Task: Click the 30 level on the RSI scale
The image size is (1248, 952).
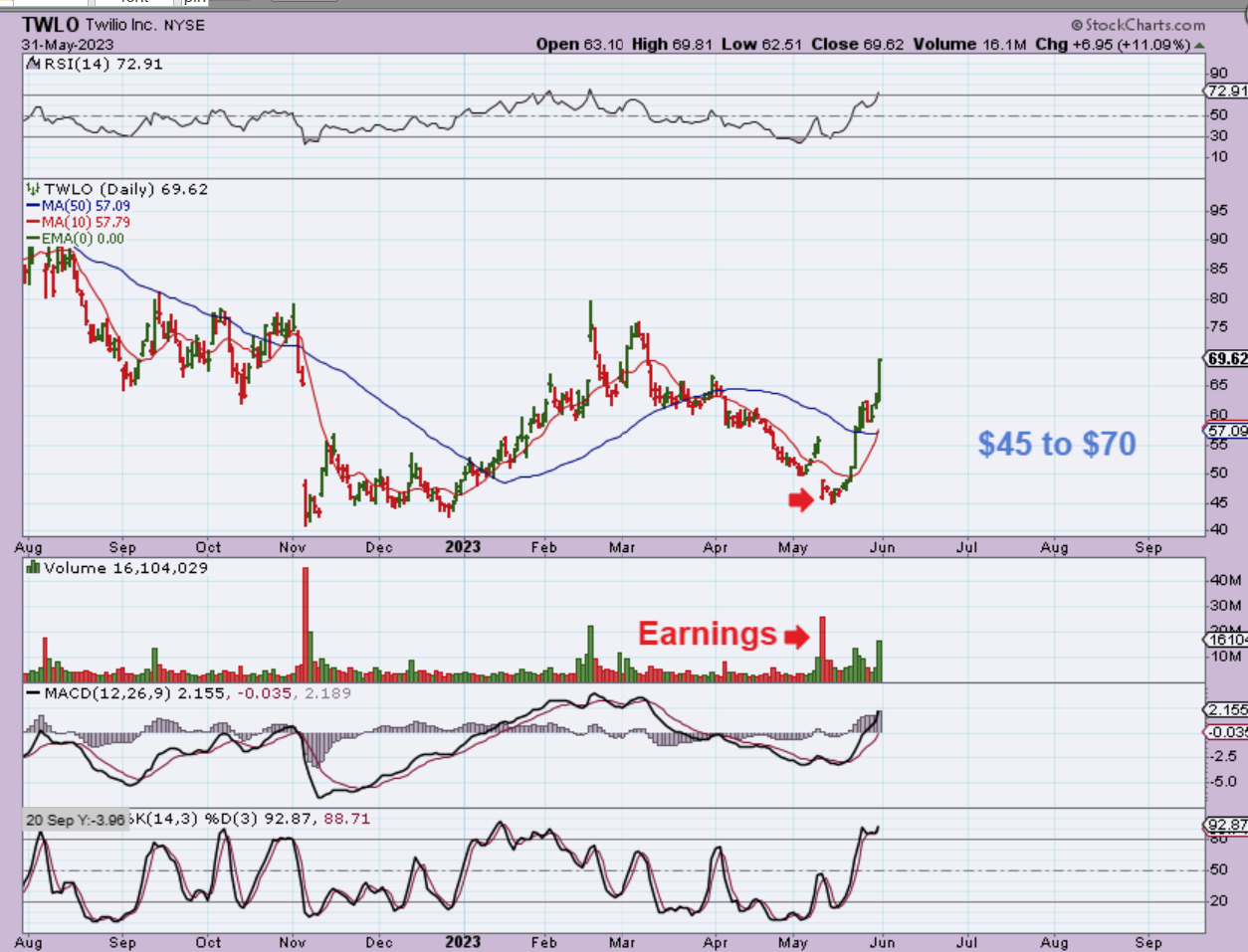Action: [x=1219, y=136]
